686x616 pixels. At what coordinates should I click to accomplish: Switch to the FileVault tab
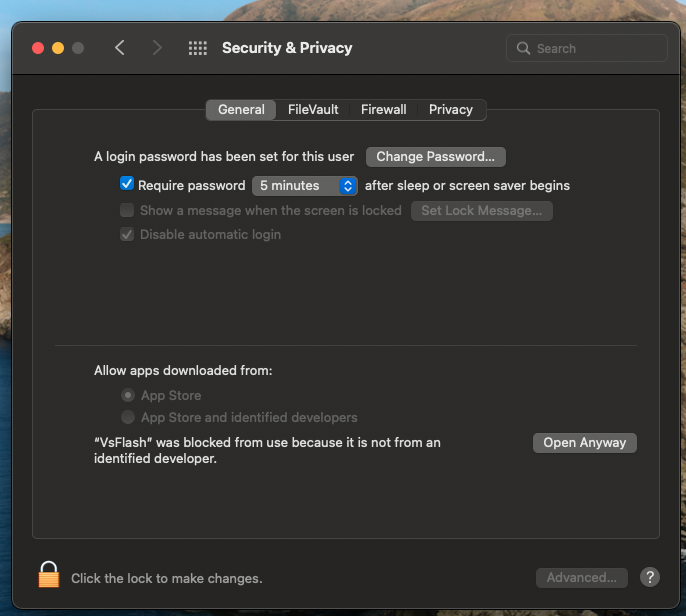point(313,109)
